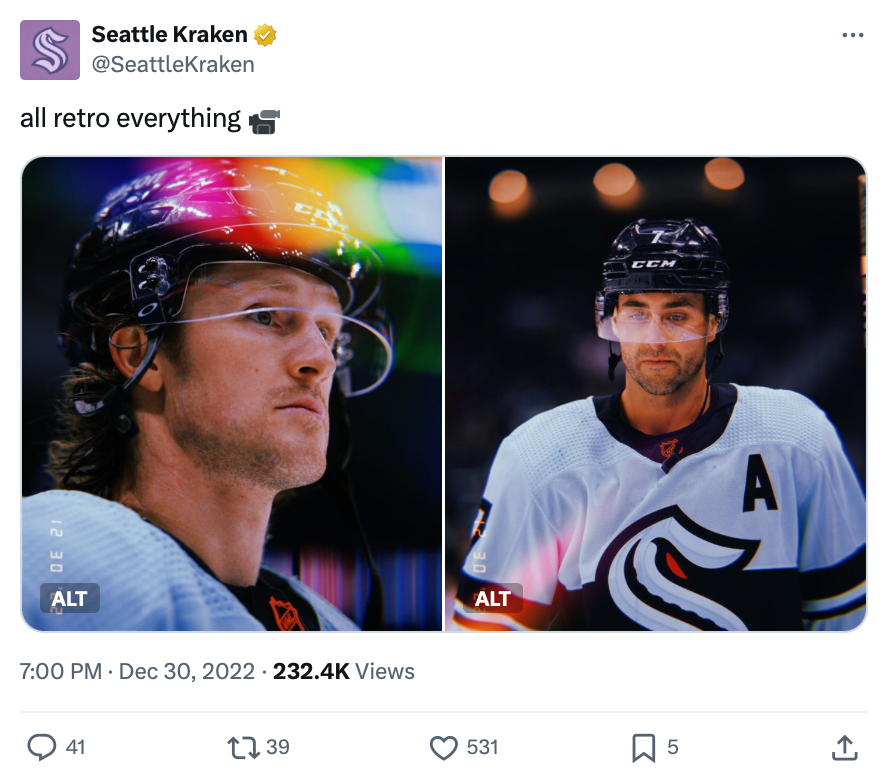
Task: Open the three-dot more options menu
Action: tap(853, 35)
